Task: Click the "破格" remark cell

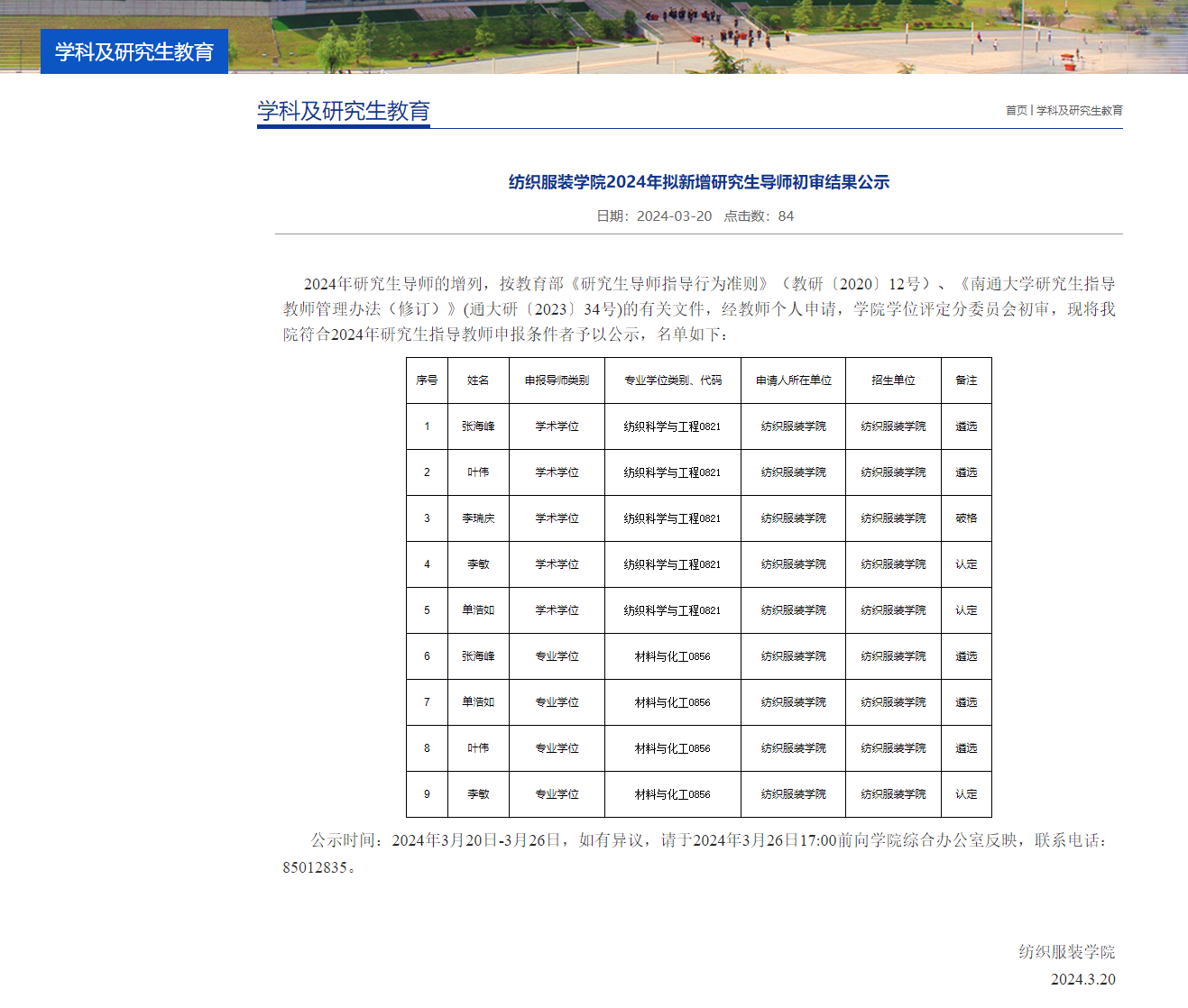Action: click(966, 518)
